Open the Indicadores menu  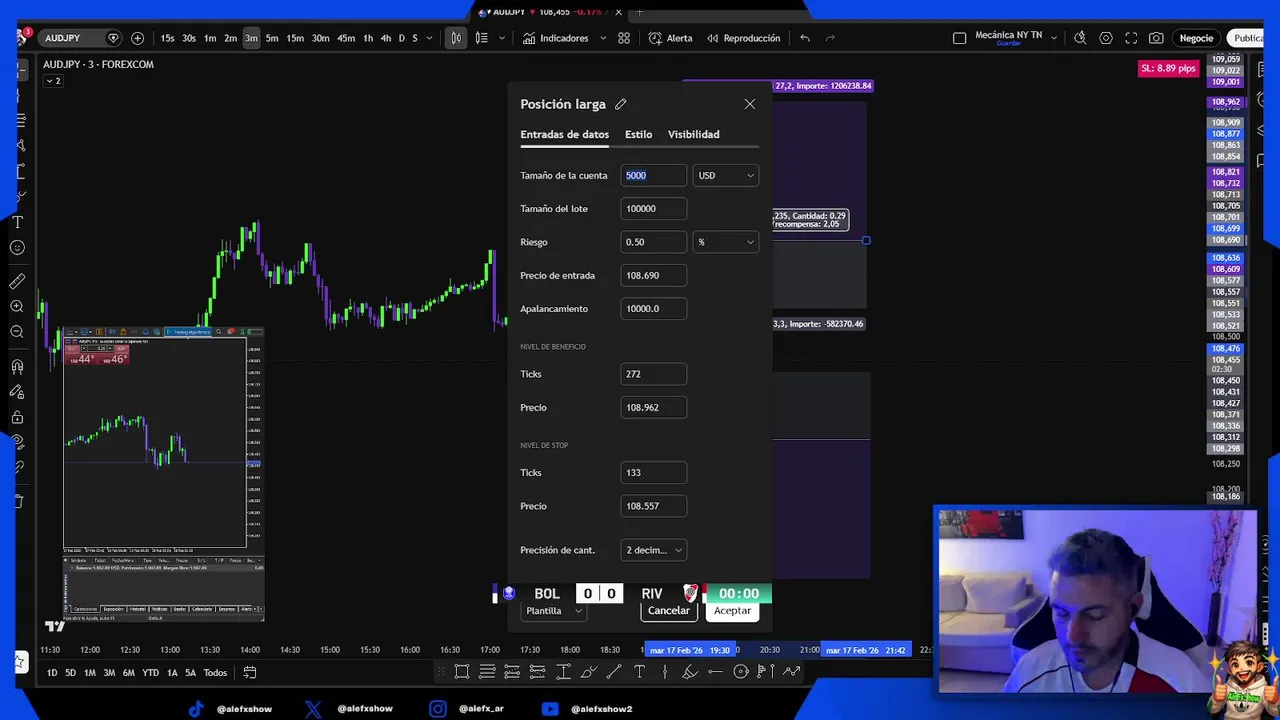pos(555,38)
